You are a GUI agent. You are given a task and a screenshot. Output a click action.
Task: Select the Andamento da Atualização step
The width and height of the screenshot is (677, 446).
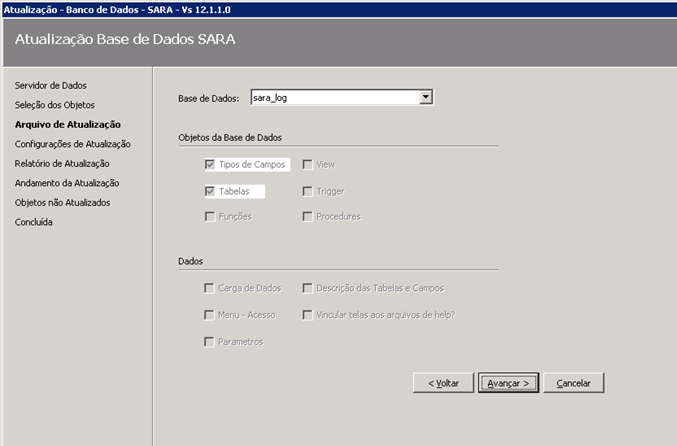coord(67,183)
